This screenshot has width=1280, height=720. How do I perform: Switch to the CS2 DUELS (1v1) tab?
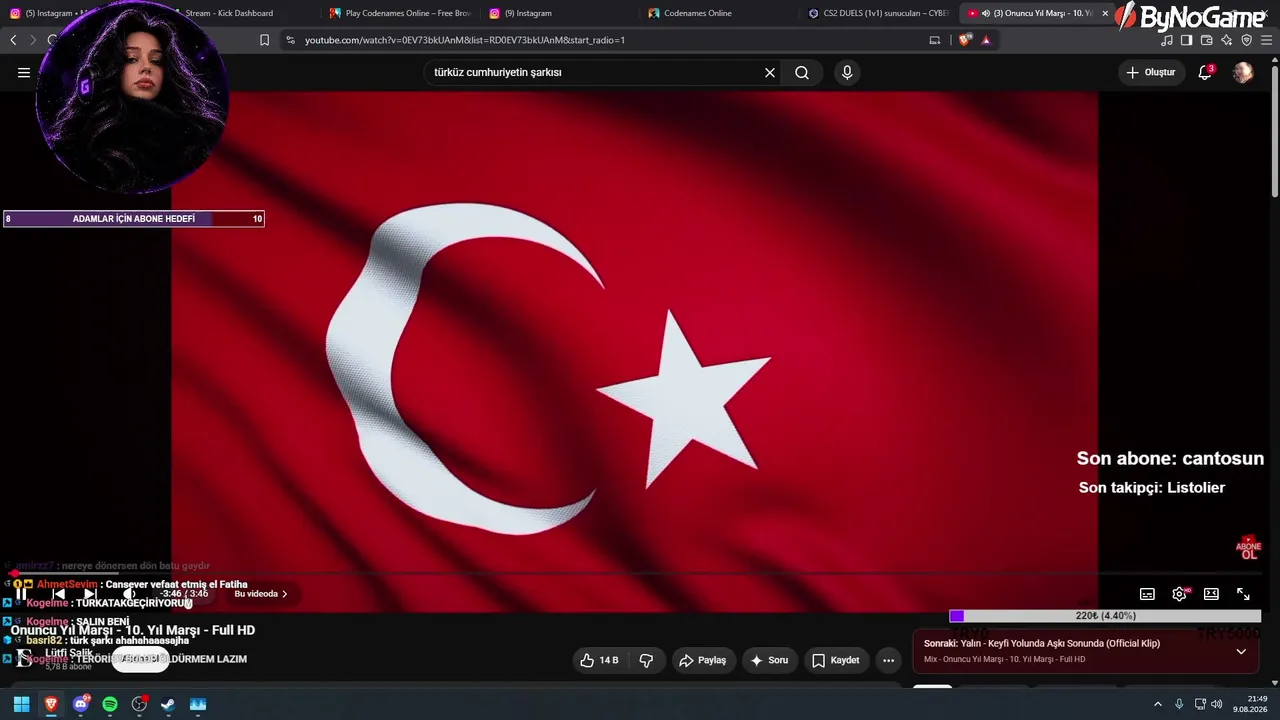pos(878,13)
